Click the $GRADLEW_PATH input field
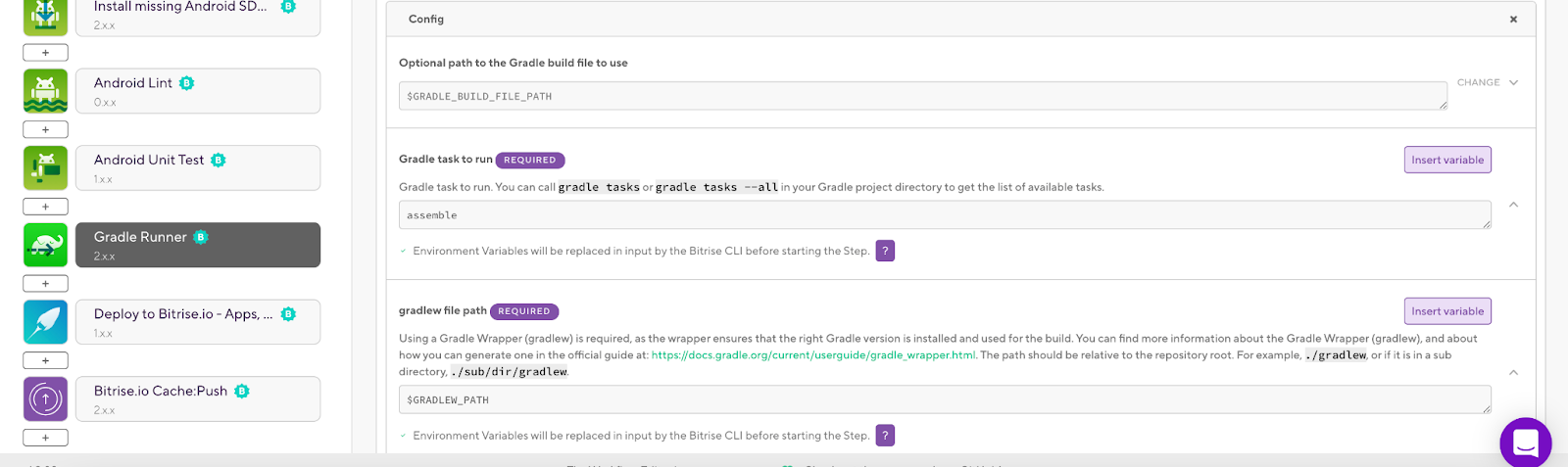Screen dimensions: 1568x467 coord(944,400)
